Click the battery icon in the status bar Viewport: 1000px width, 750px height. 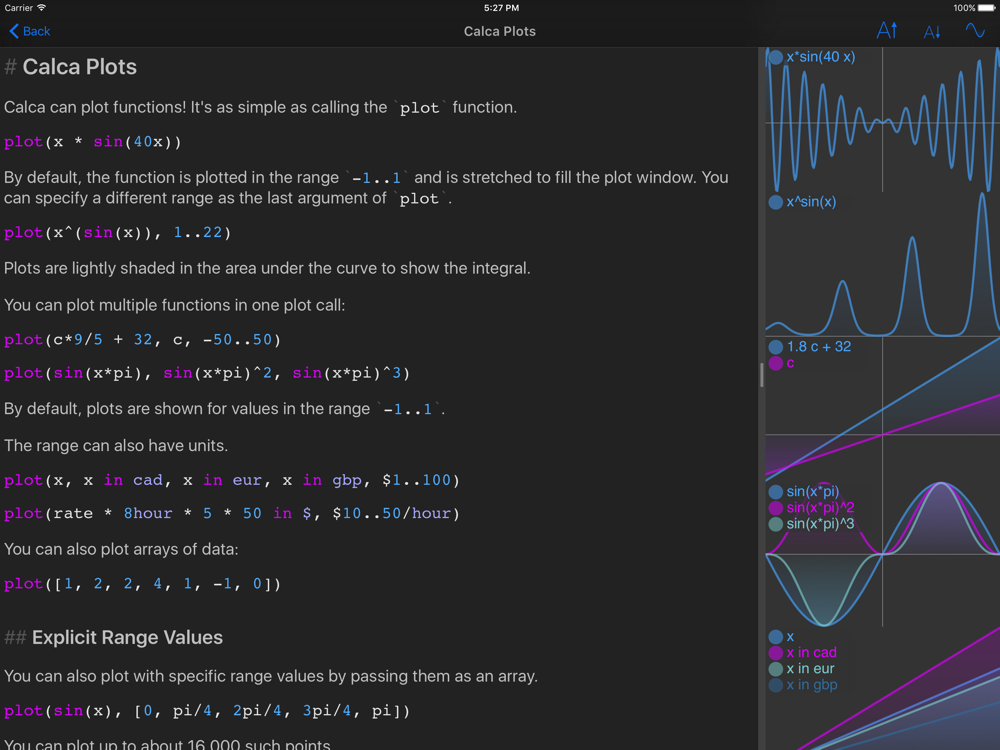pos(986,8)
